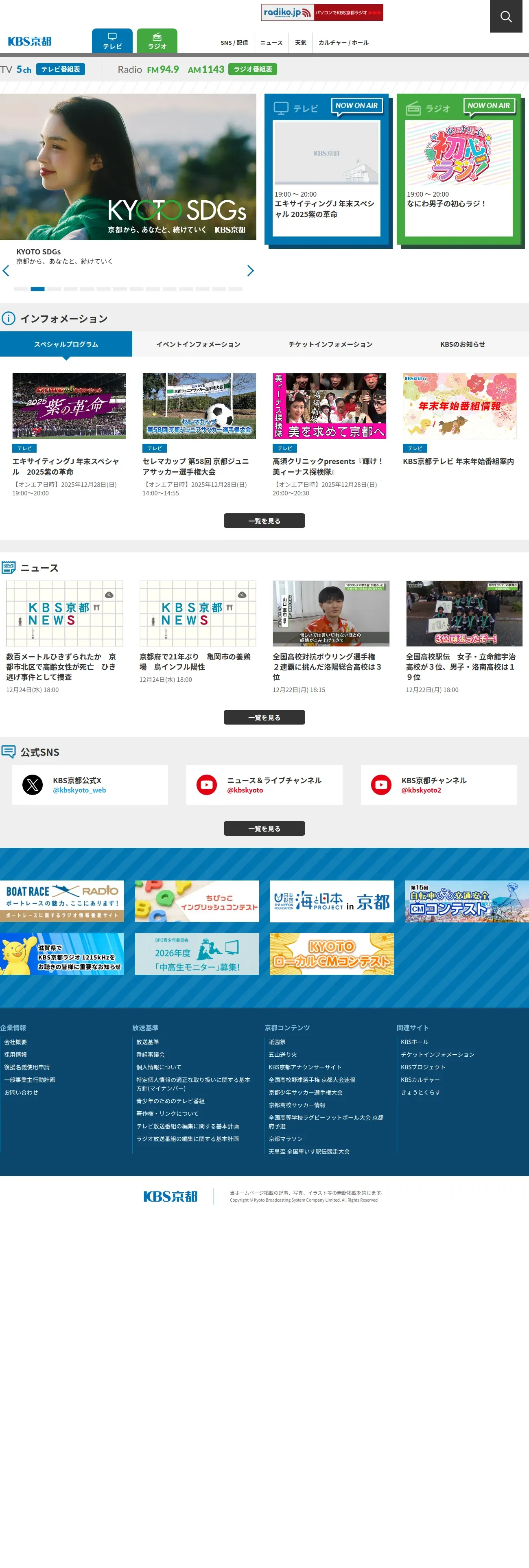
Task: Open the KYOTO SDGs hero image
Action: (128, 167)
